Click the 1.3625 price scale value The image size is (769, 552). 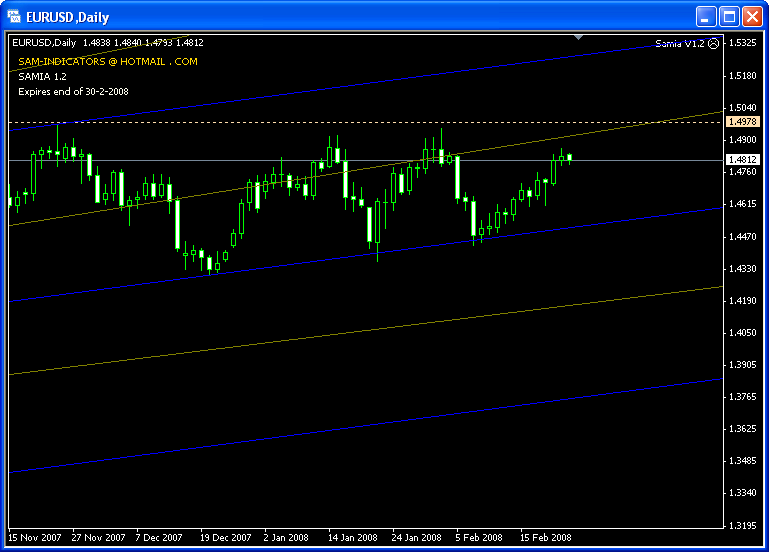(743, 429)
